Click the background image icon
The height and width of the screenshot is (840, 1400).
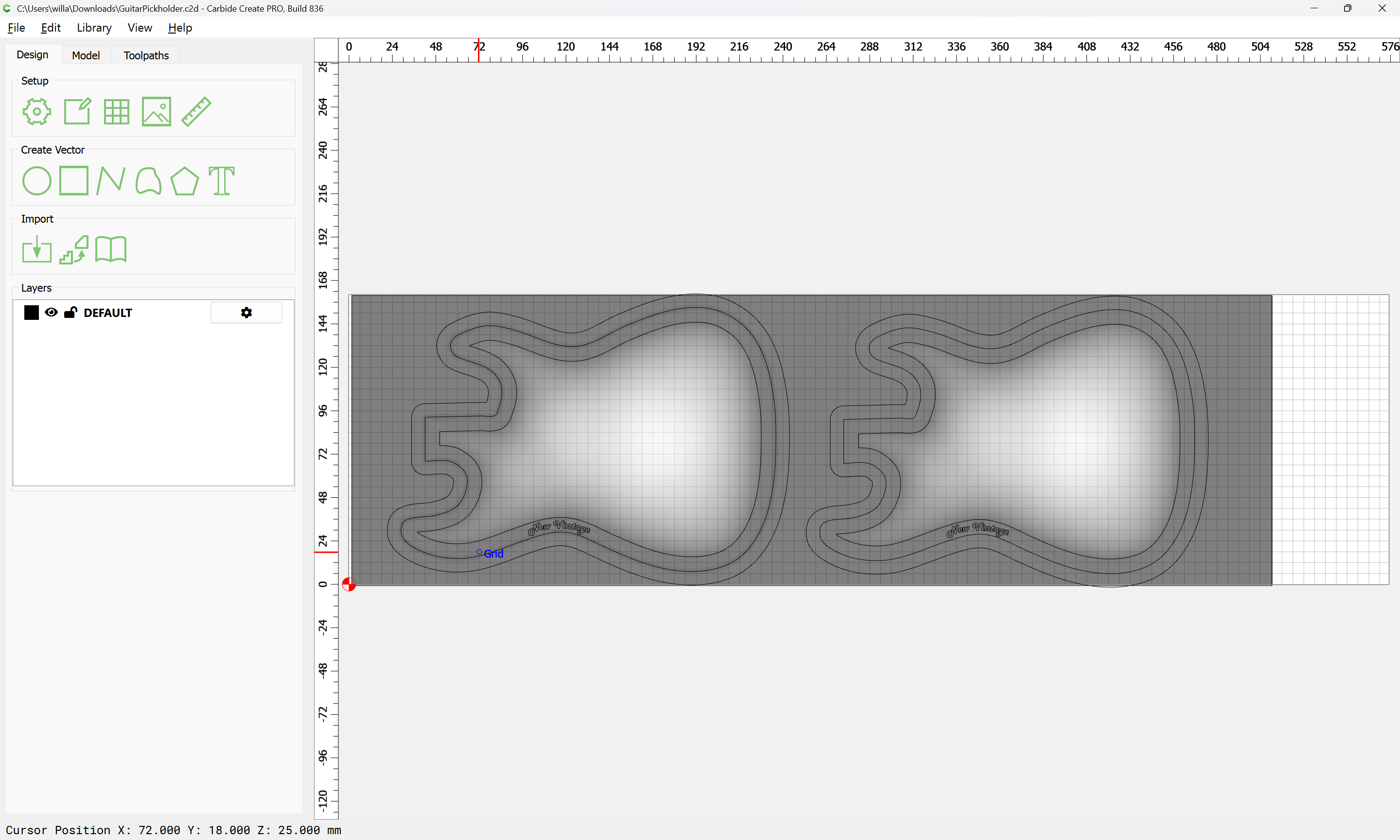[156, 111]
